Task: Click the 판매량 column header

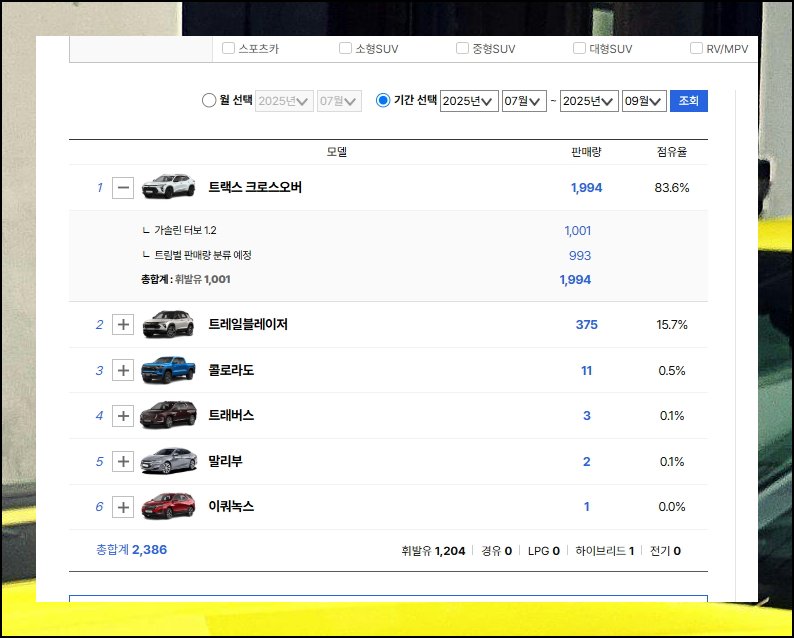Action: pos(586,152)
